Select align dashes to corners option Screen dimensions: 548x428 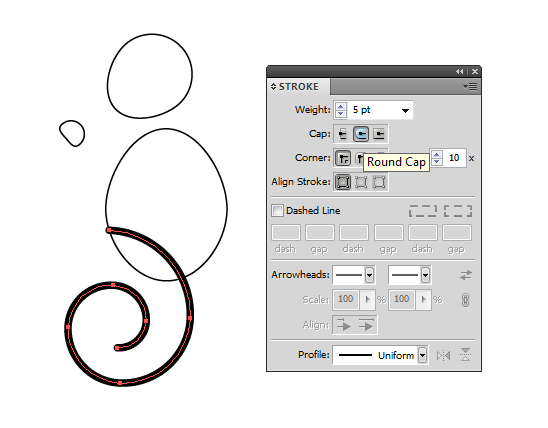click(458, 211)
